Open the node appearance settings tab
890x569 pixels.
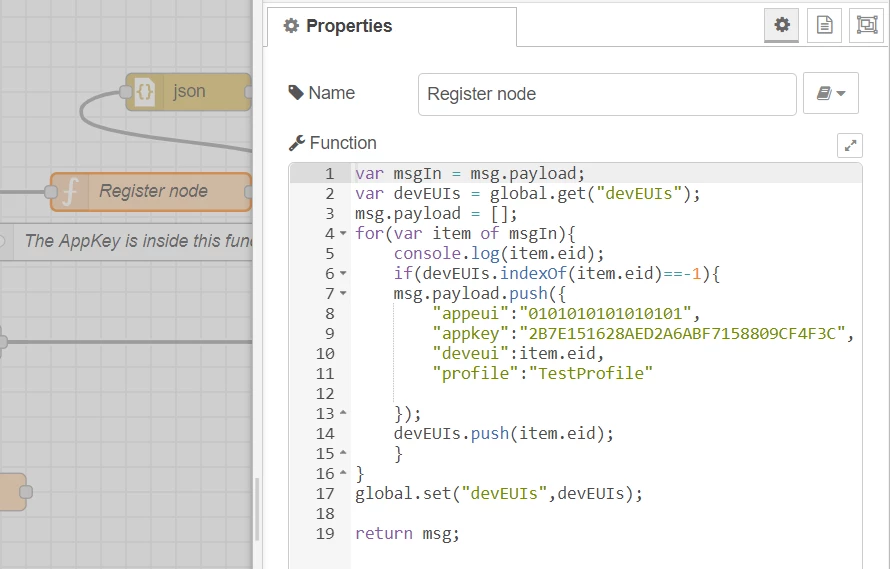tap(867, 25)
